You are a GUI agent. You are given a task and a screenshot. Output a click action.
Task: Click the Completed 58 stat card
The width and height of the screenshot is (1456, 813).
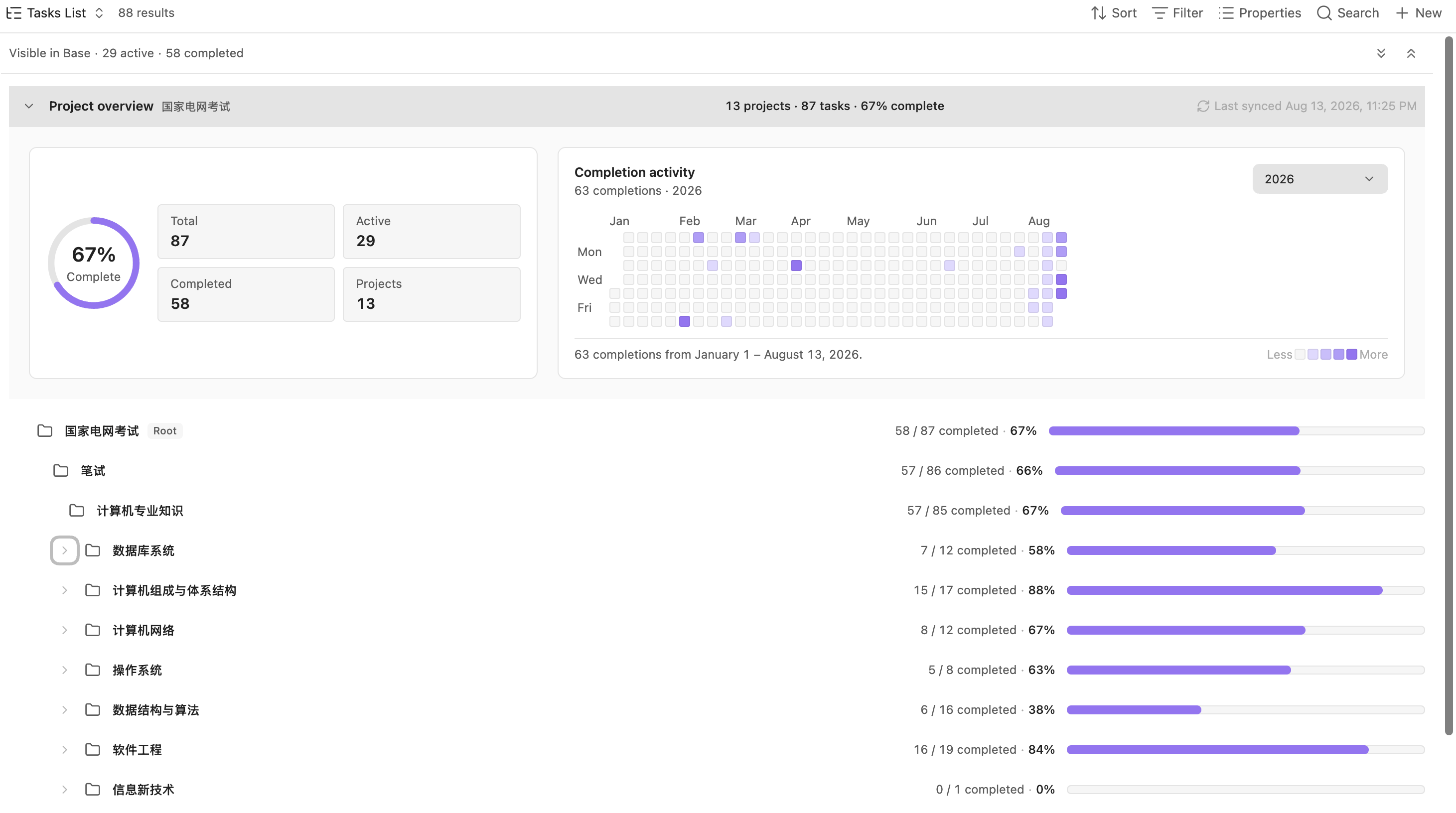[x=246, y=294]
